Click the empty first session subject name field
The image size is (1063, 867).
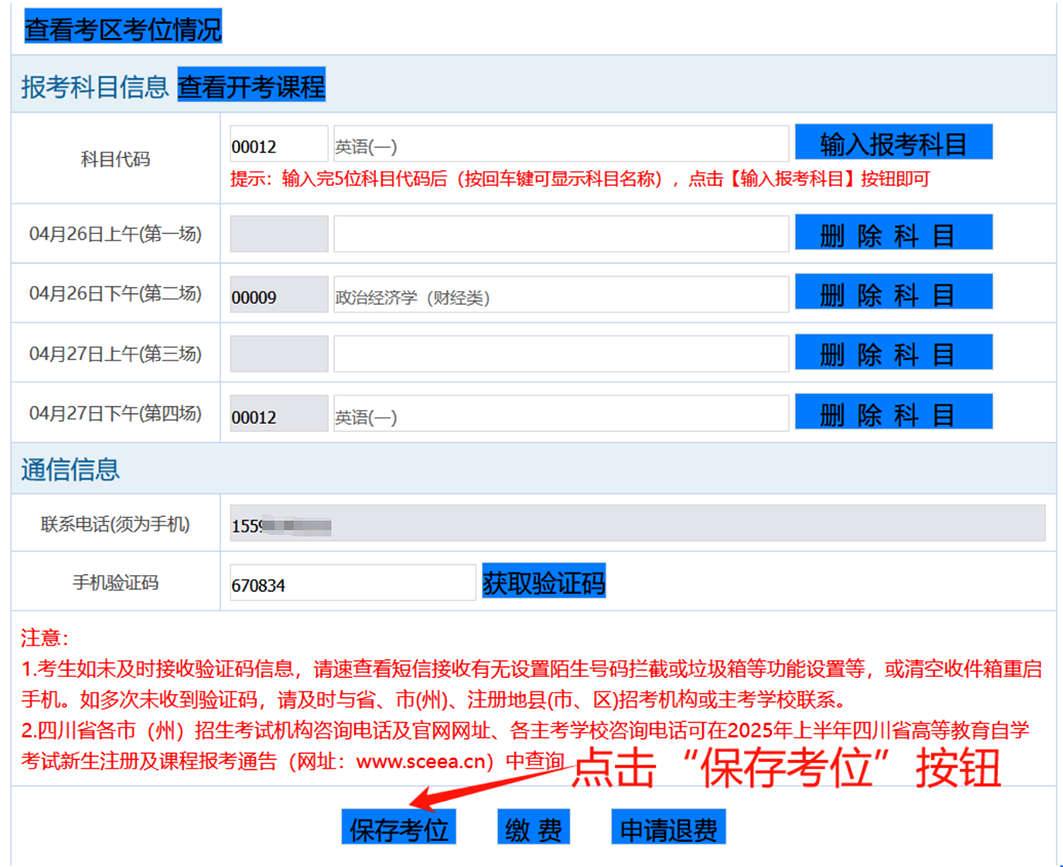(x=560, y=234)
